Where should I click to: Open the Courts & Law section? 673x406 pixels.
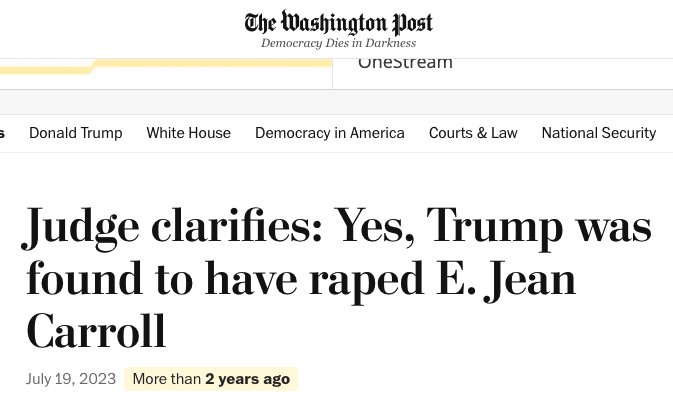coord(473,133)
